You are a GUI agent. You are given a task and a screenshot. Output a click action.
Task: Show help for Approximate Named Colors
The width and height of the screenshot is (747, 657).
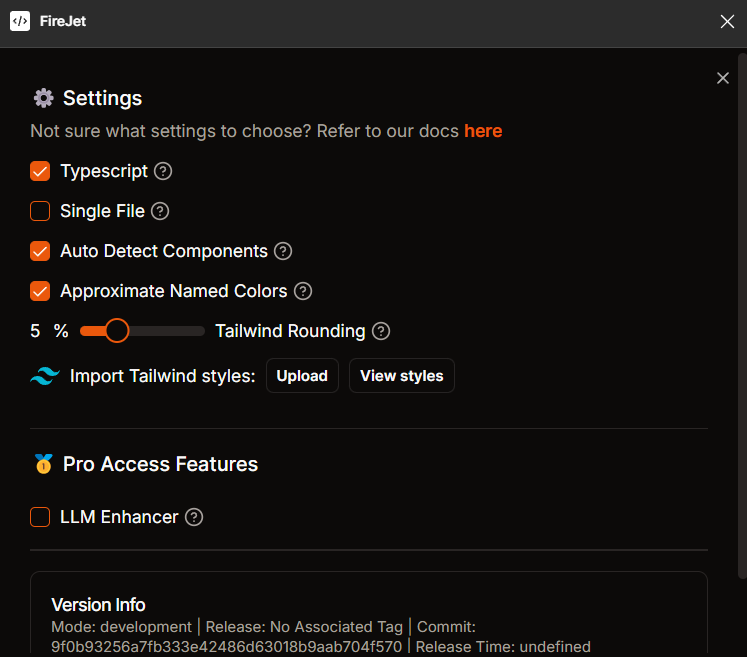[303, 291]
